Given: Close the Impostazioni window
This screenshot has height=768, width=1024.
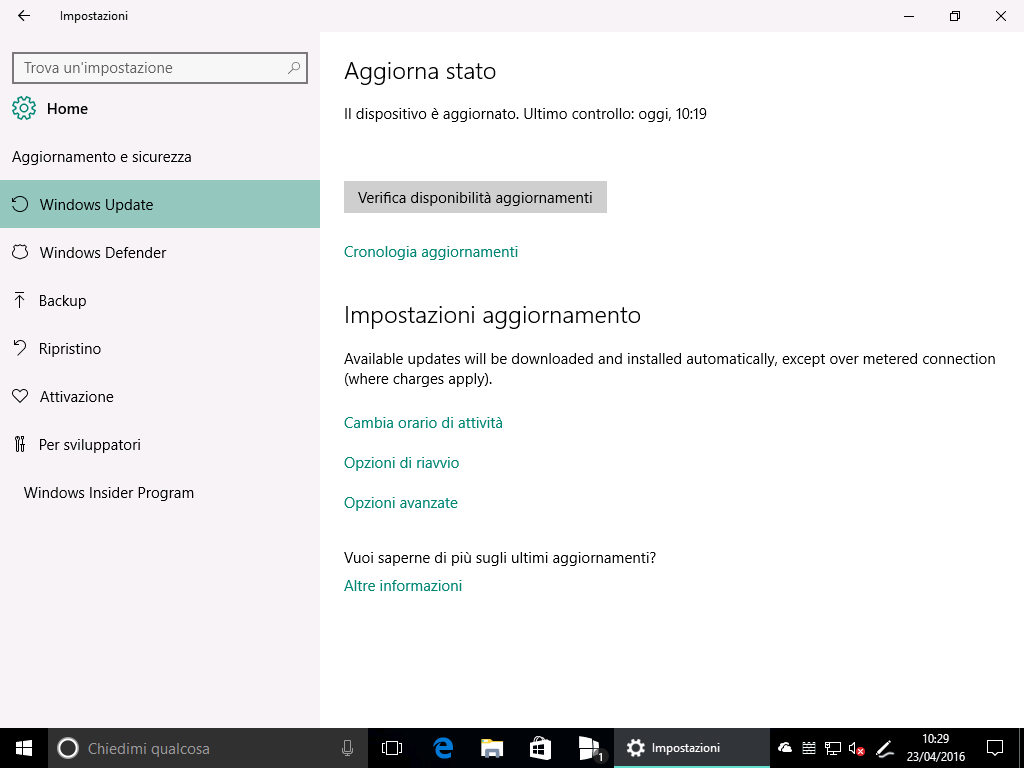Looking at the screenshot, I should (1000, 16).
